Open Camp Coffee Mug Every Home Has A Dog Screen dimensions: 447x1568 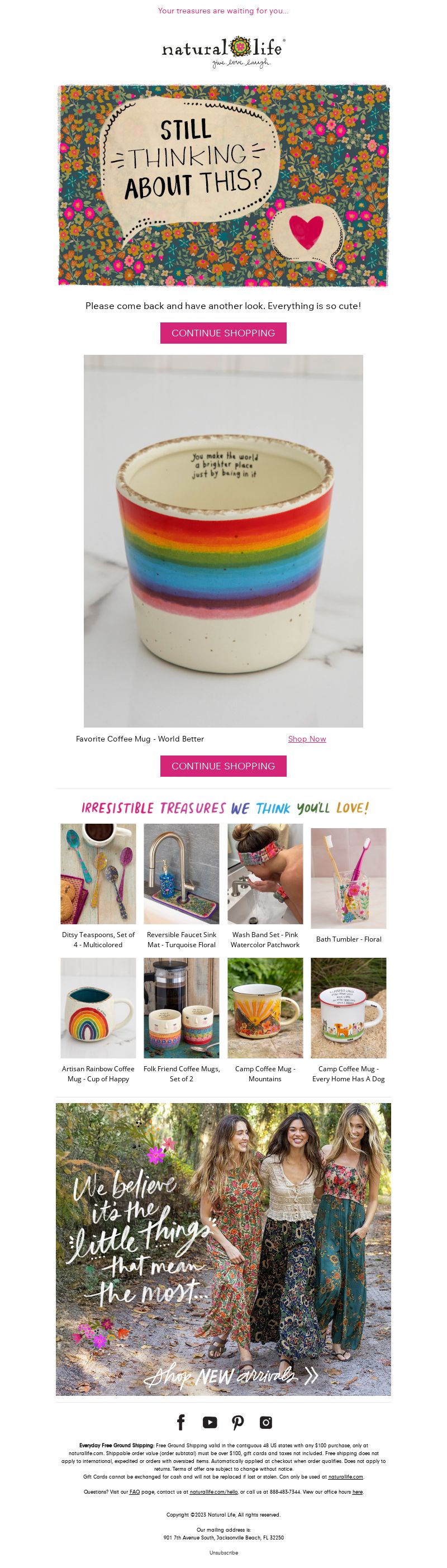tap(348, 1073)
